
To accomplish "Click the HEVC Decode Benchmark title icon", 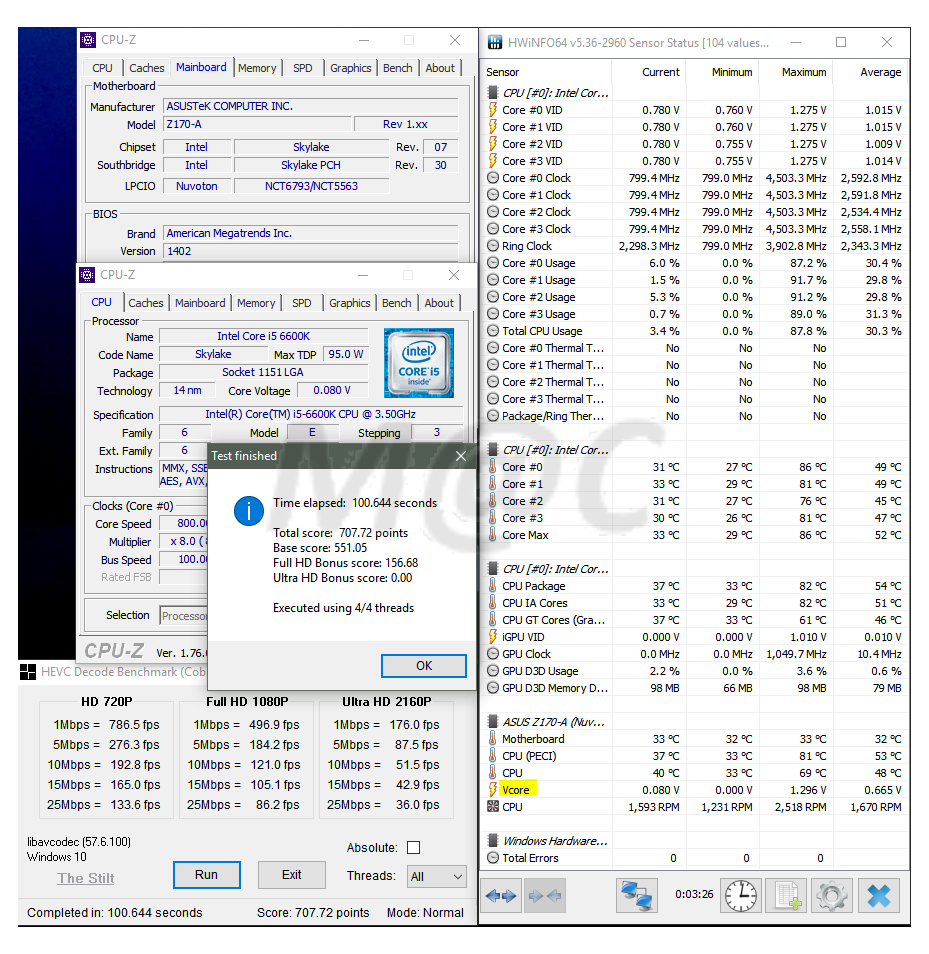I will [27, 672].
